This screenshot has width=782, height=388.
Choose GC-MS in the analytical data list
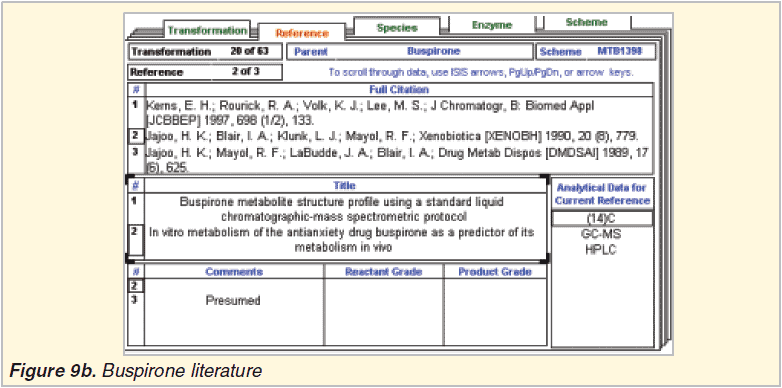coord(601,233)
